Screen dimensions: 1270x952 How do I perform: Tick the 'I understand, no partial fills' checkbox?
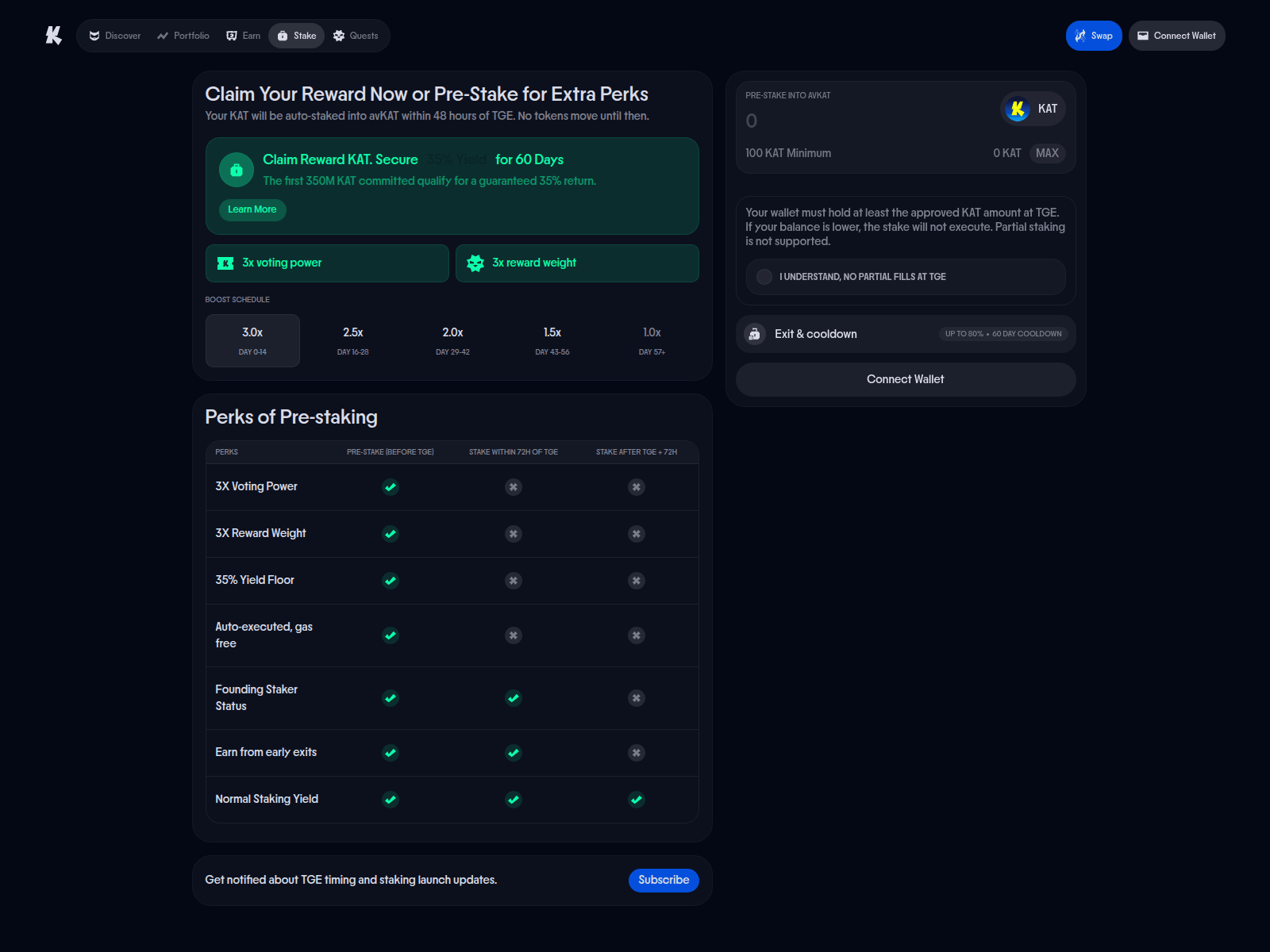(764, 277)
